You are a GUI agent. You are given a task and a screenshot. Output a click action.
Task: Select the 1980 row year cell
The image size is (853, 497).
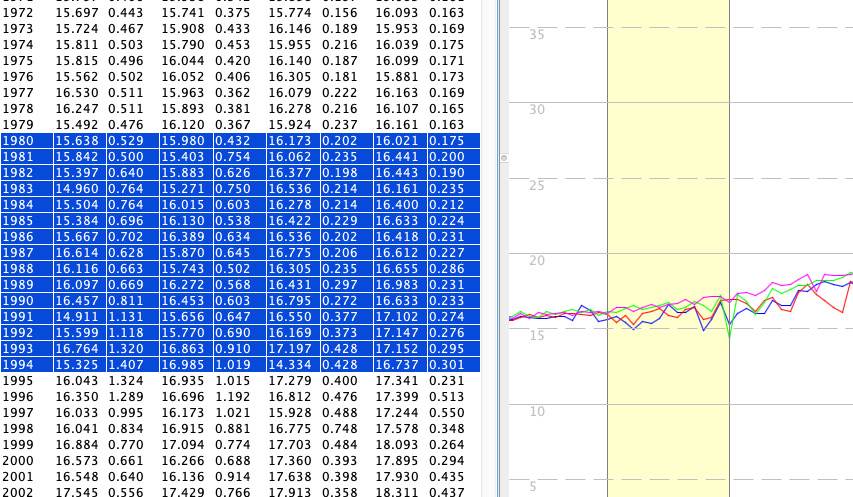tap(19, 141)
